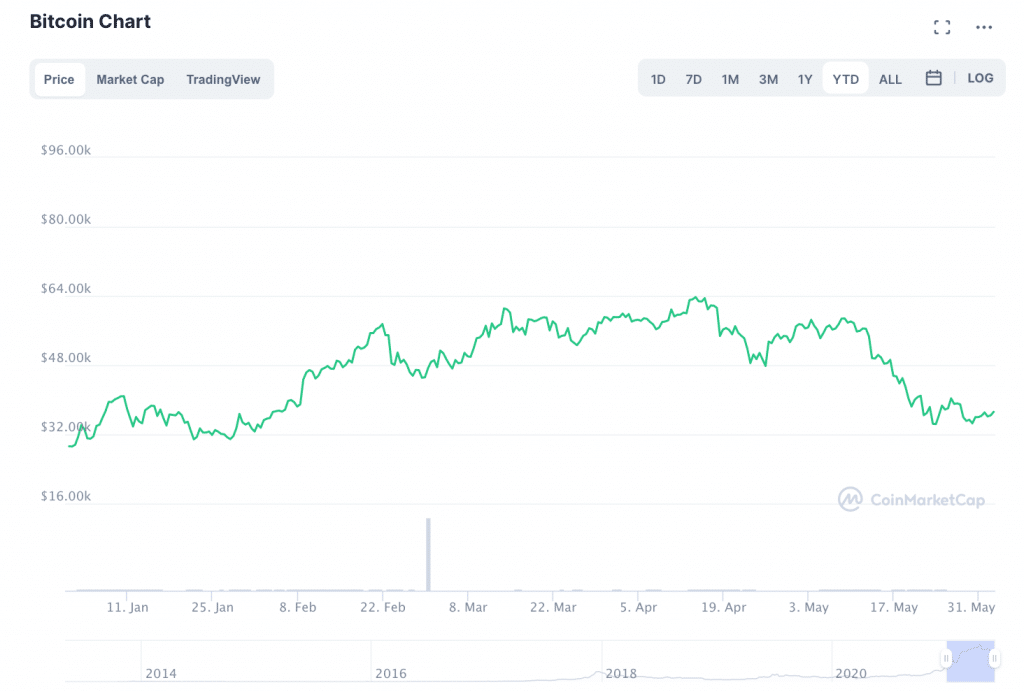Select the 1M time range

730,79
